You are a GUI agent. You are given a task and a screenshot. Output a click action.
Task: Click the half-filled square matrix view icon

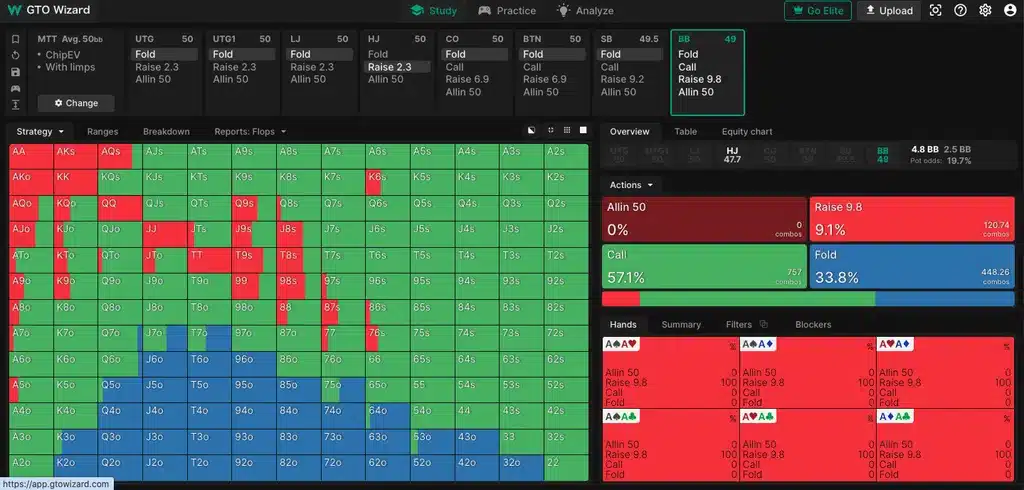(532, 131)
